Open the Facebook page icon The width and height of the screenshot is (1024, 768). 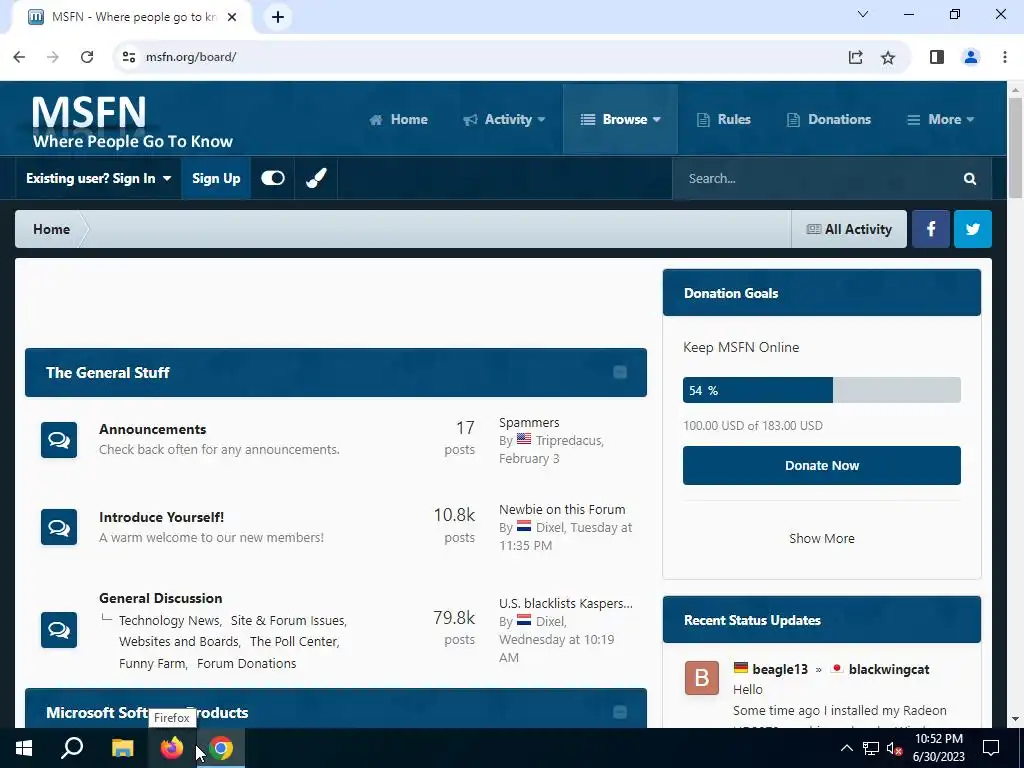pos(931,229)
